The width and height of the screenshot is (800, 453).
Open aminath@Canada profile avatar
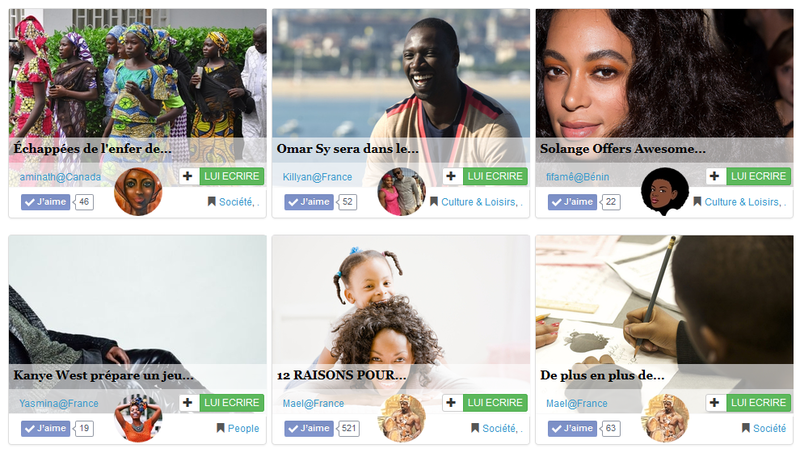[138, 192]
